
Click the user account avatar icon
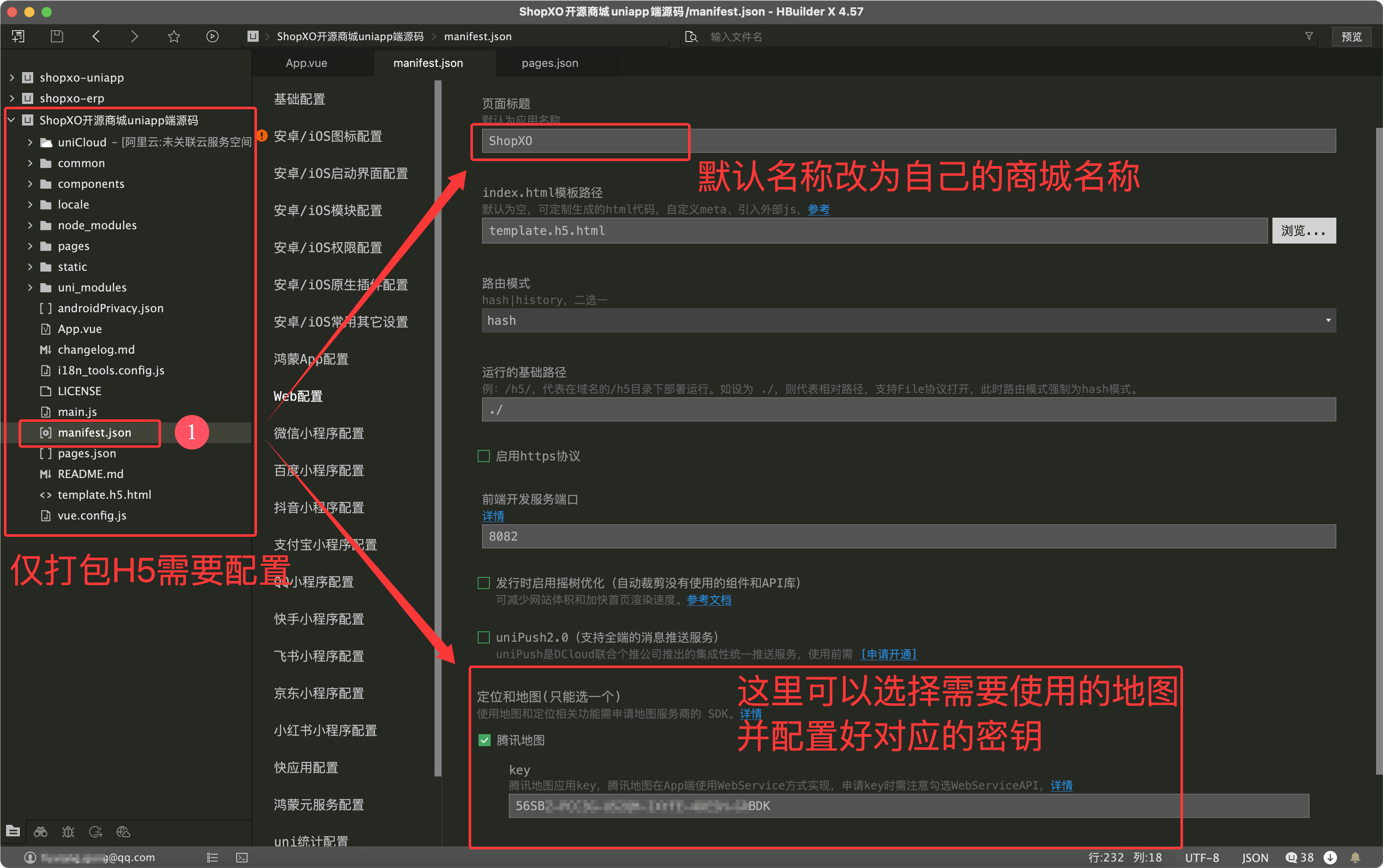pos(30,857)
